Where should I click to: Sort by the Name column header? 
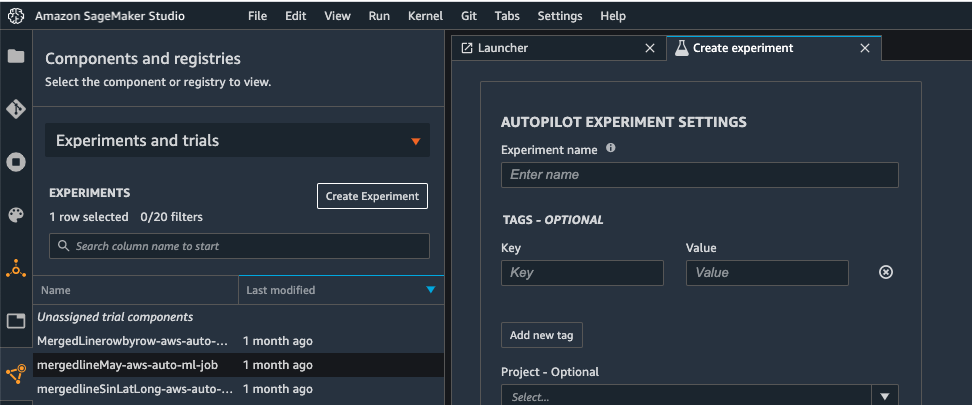pyautogui.click(x=136, y=290)
